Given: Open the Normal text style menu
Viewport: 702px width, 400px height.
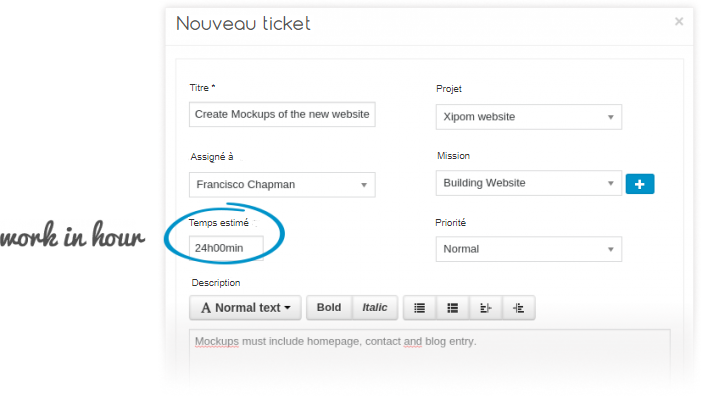Looking at the screenshot, I should click(x=245, y=308).
